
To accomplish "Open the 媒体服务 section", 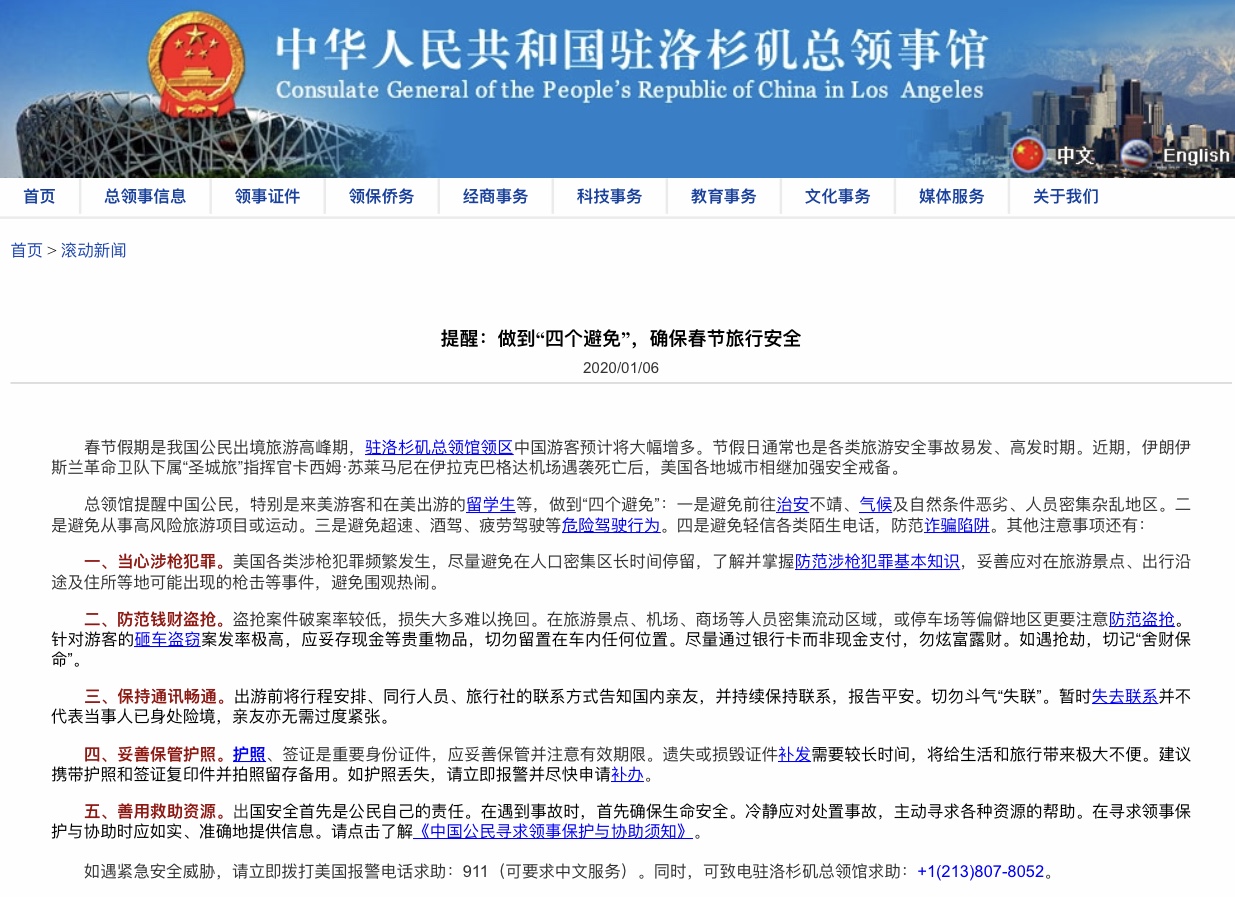I will click(x=951, y=196).
